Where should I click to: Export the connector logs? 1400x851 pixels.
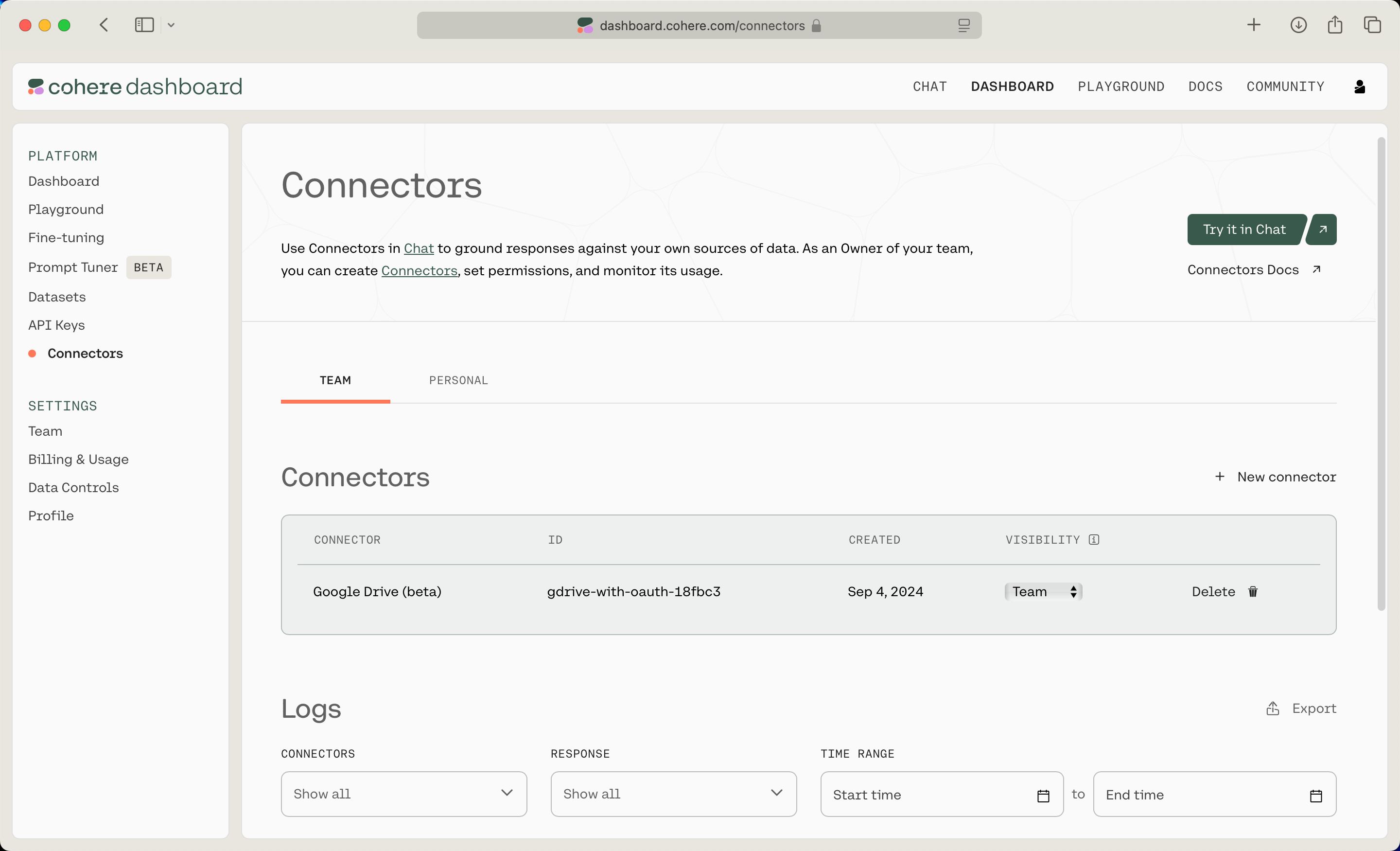pos(1301,709)
